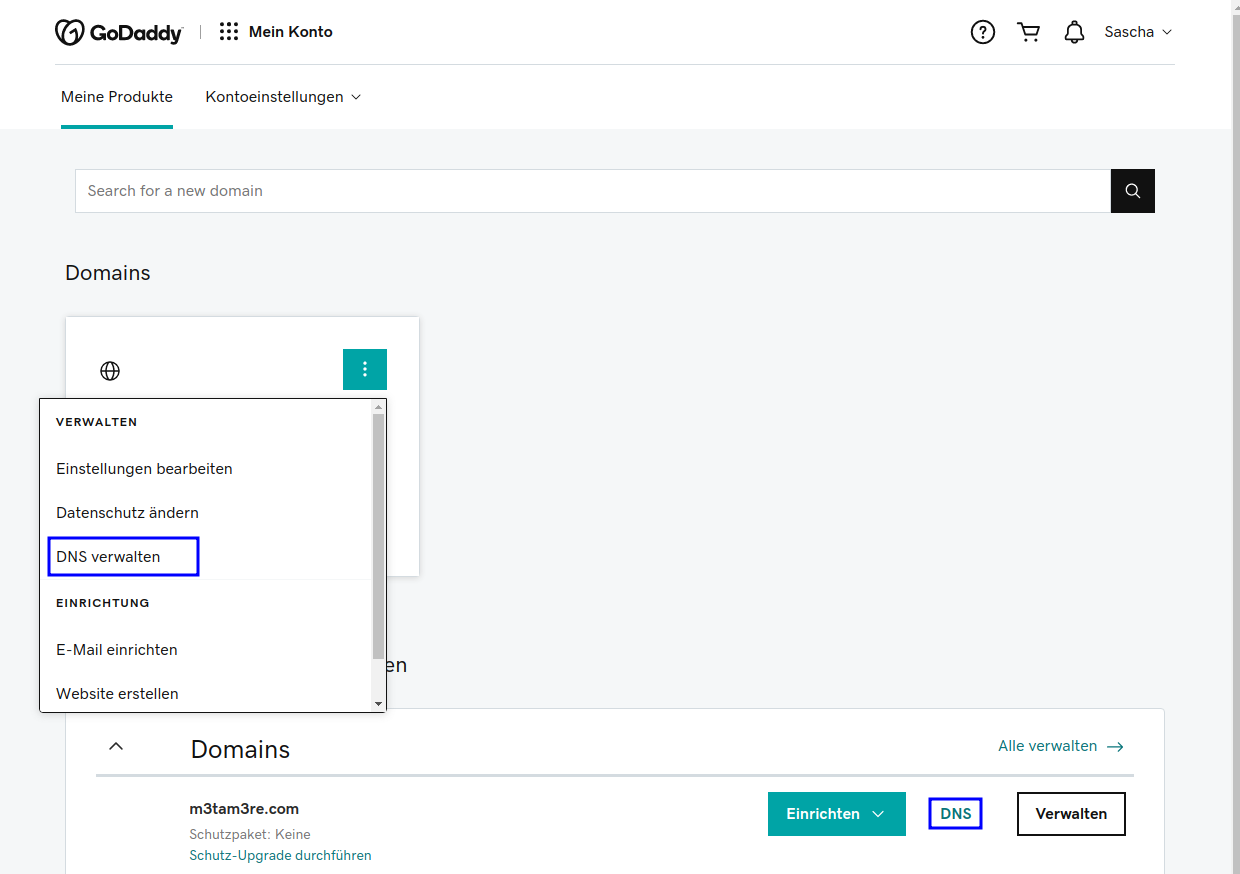This screenshot has width=1240, height=874.
Task: Focus the domain search input field
Action: 593,191
